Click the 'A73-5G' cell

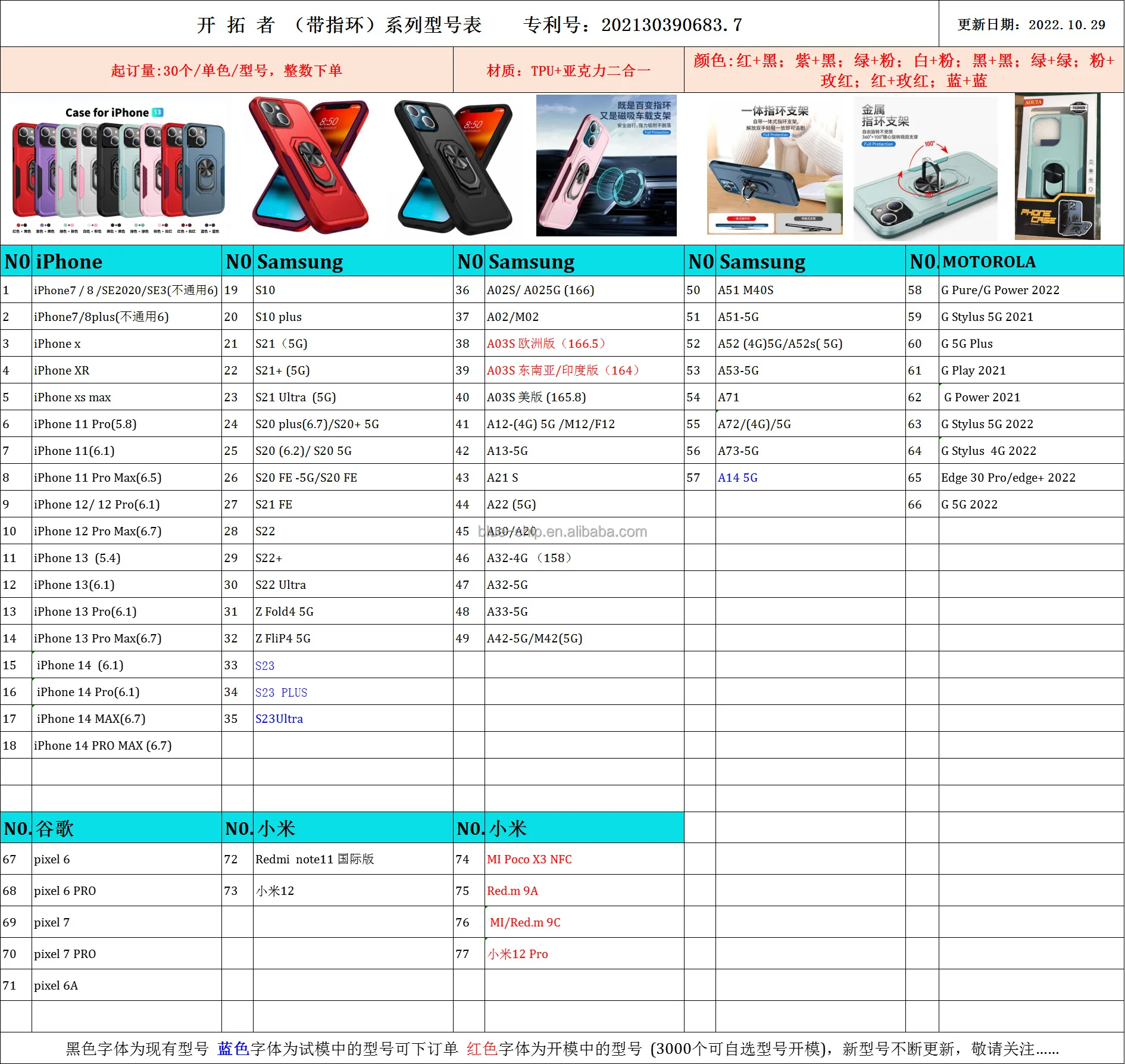pos(811,451)
